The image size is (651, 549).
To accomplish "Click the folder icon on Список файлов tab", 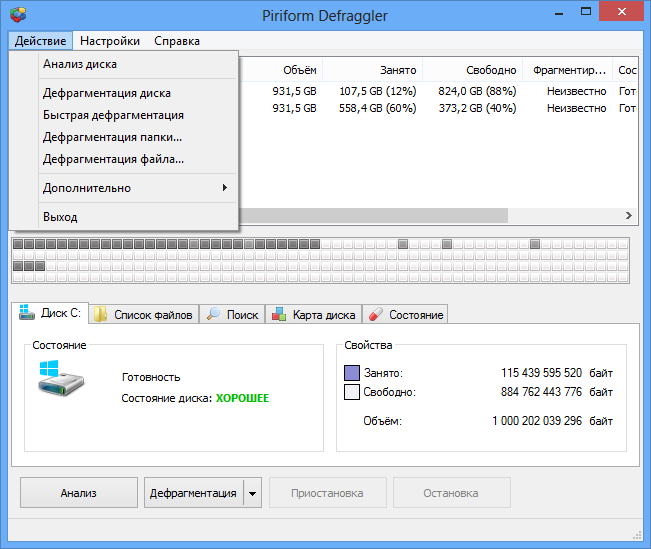I will 100,315.
